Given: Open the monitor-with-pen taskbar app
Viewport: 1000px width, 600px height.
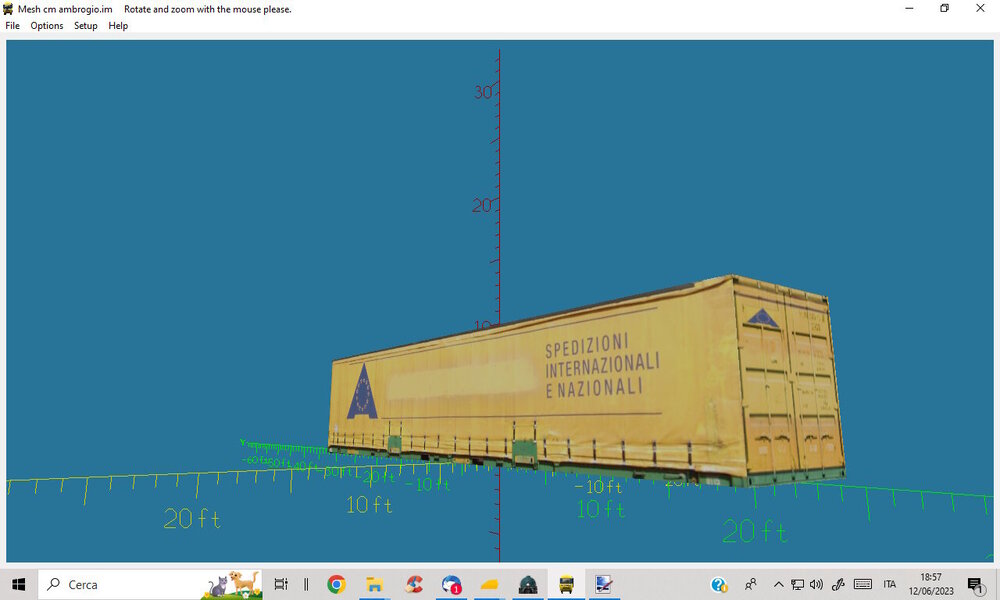Looking at the screenshot, I should click(x=604, y=584).
